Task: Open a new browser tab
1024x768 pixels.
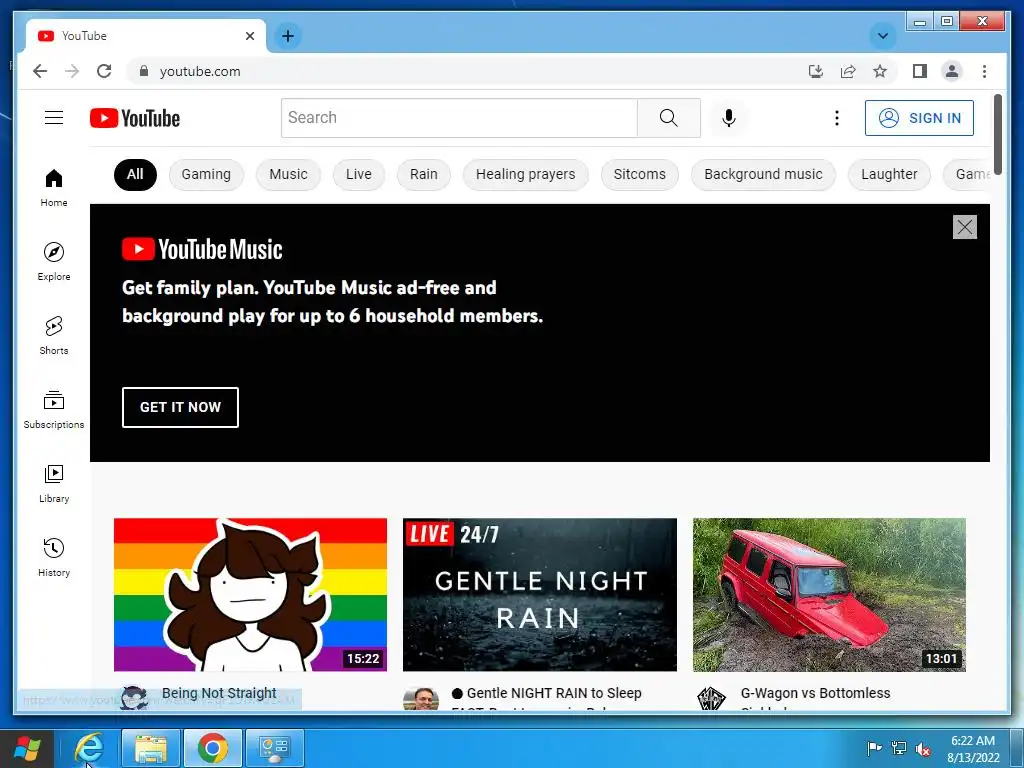Action: coord(288,36)
